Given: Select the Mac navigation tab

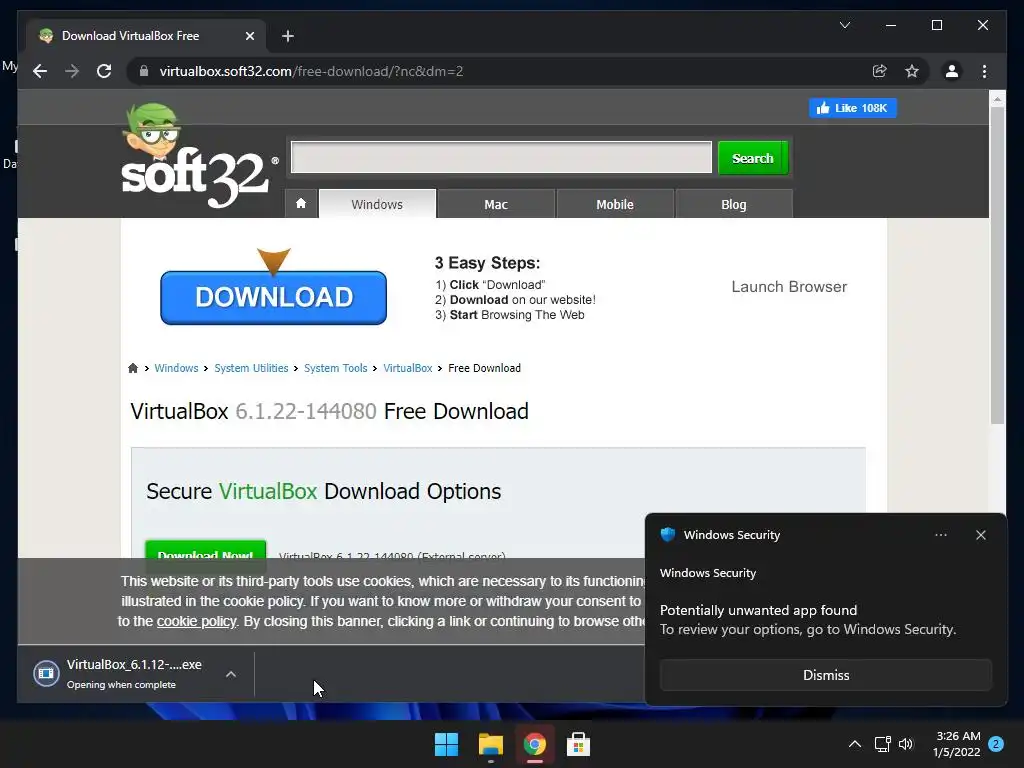Looking at the screenshot, I should 496,204.
